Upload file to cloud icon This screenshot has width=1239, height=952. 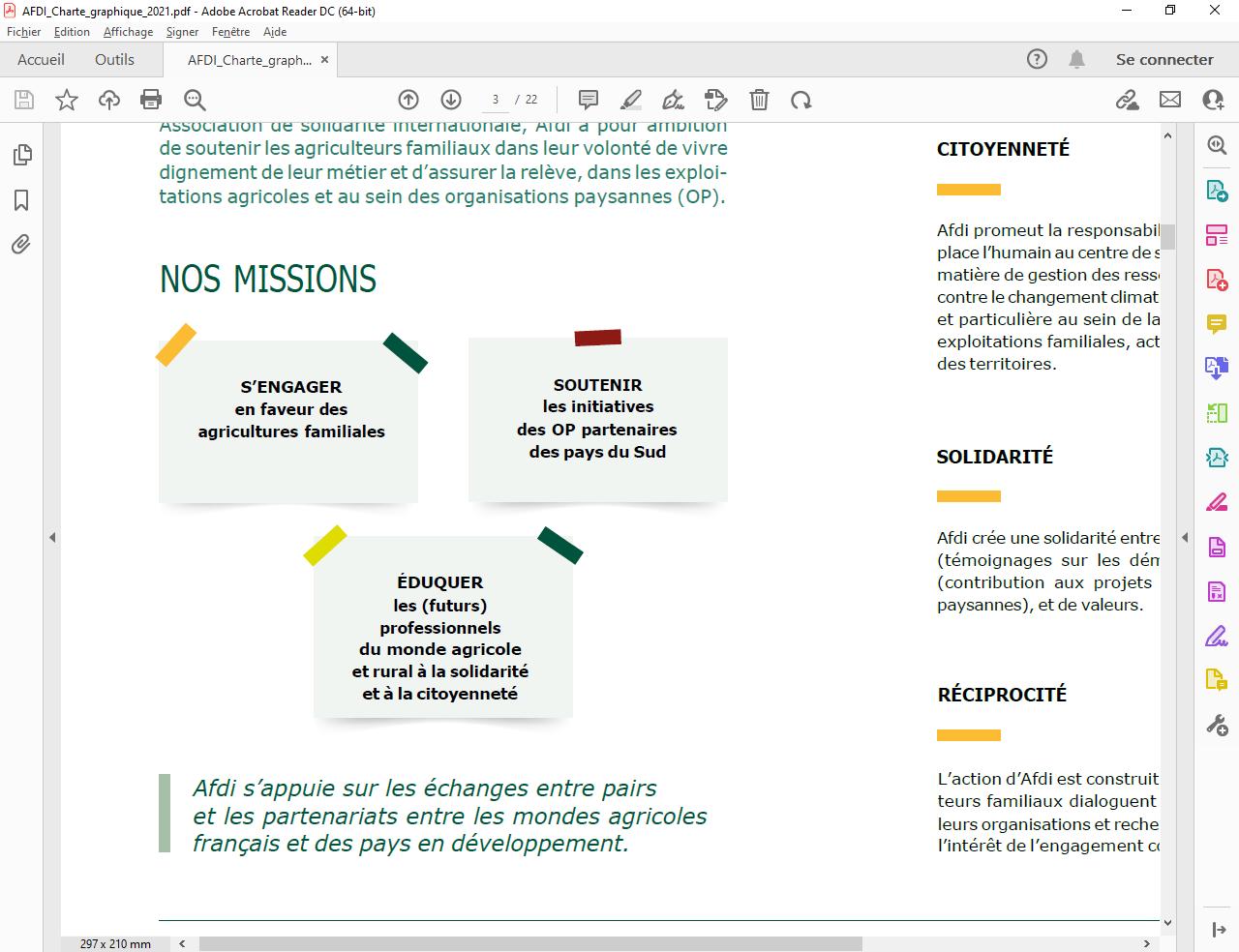pyautogui.click(x=109, y=100)
